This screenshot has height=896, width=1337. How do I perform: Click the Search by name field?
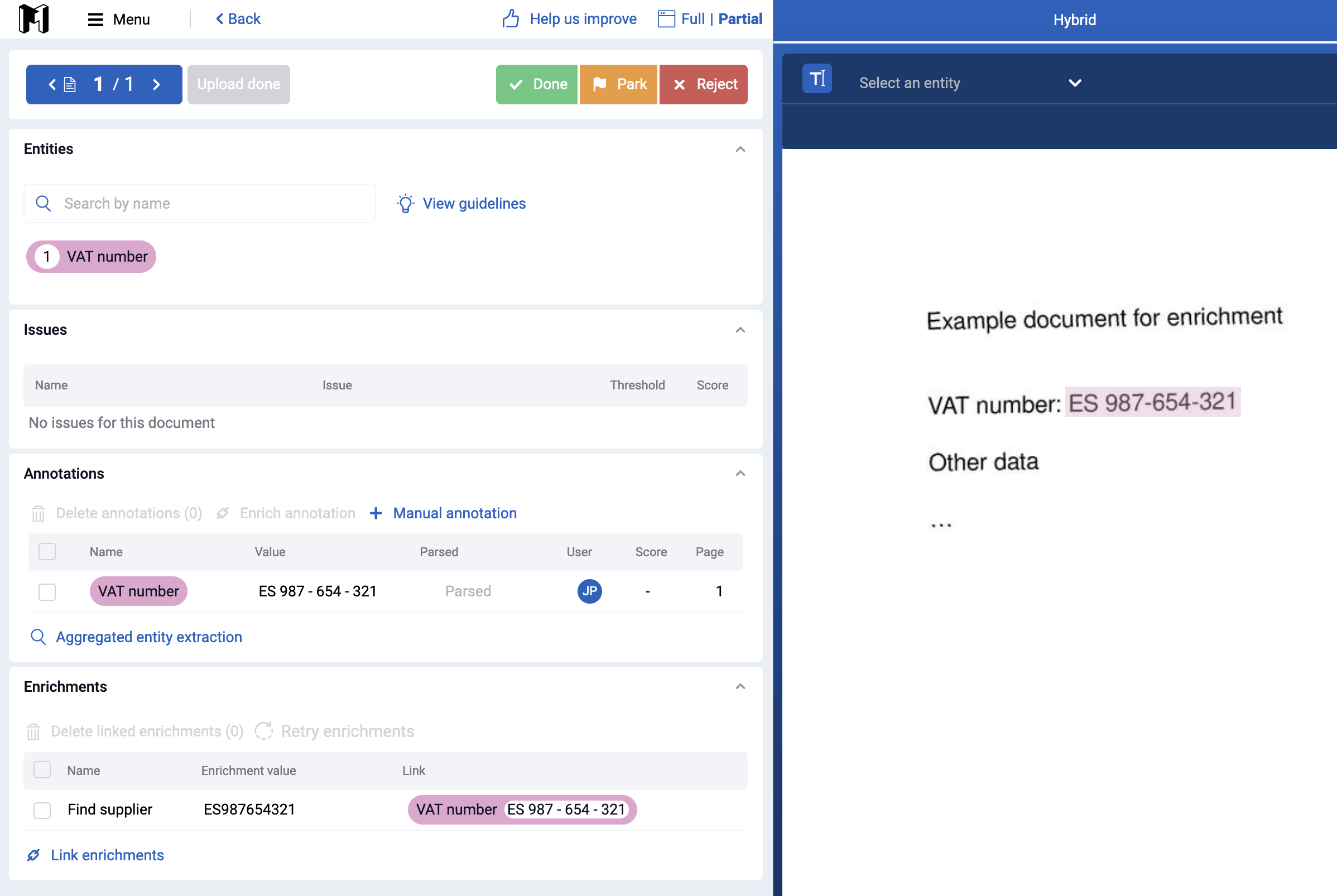[x=199, y=204]
